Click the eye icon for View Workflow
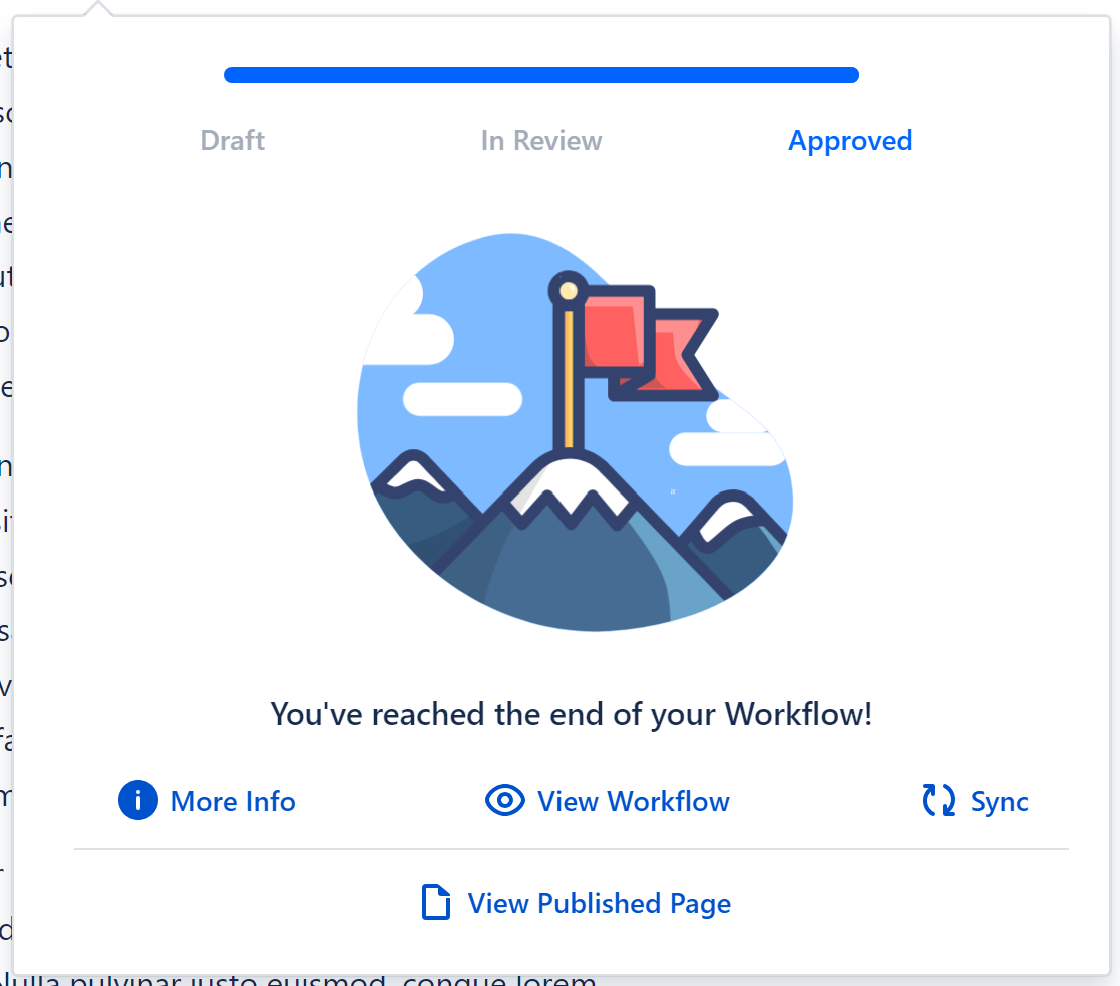Screen dimensions: 1120x986 [505, 800]
